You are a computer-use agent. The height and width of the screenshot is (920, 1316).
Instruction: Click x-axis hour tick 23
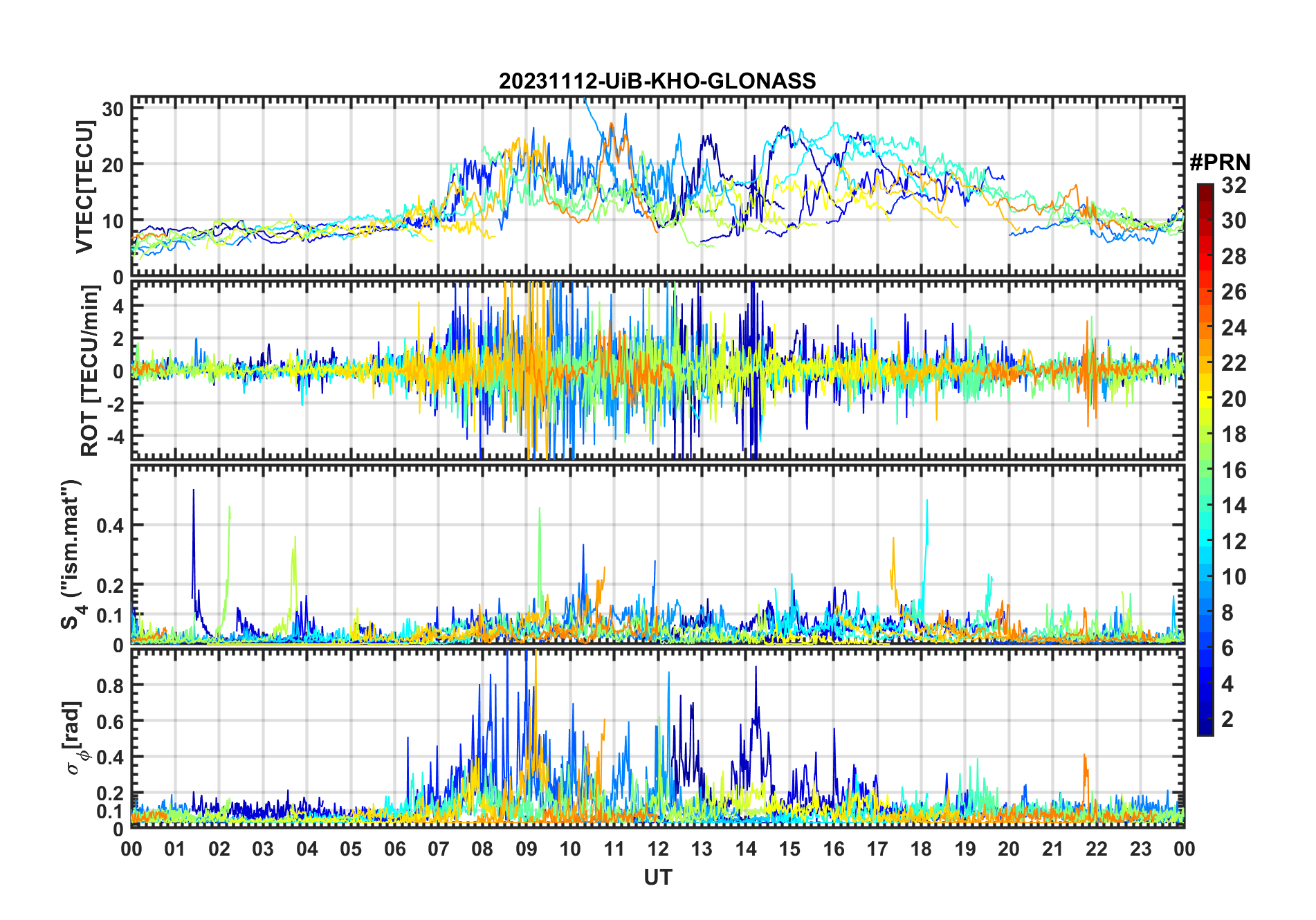pos(1141,849)
